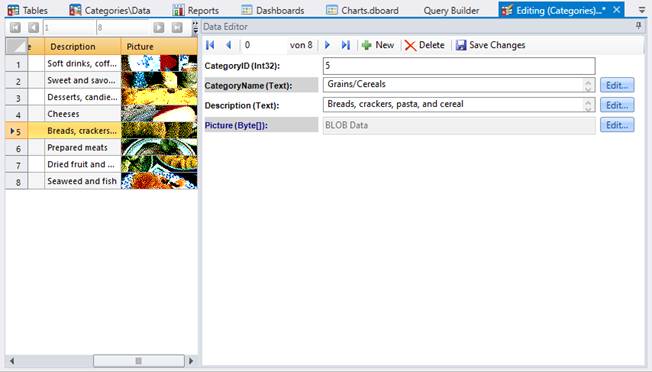Select the 'Seaweed and fish' cell

82,182
